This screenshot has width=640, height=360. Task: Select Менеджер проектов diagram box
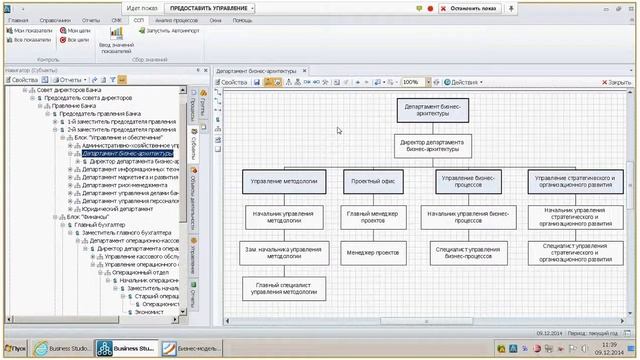pyautogui.click(x=373, y=253)
